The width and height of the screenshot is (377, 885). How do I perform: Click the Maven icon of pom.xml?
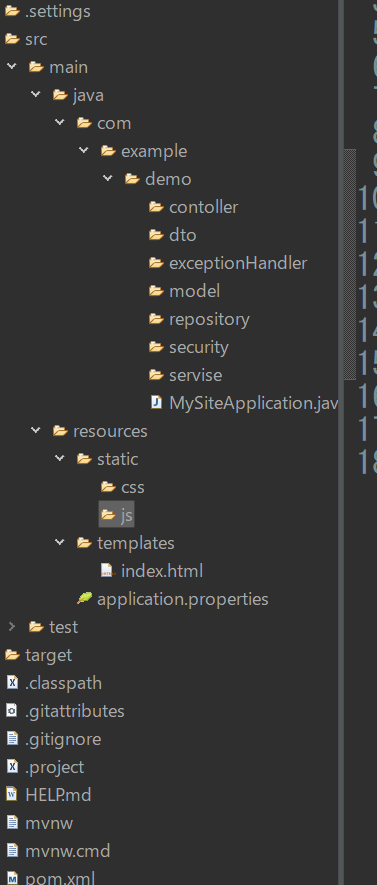(x=12, y=879)
